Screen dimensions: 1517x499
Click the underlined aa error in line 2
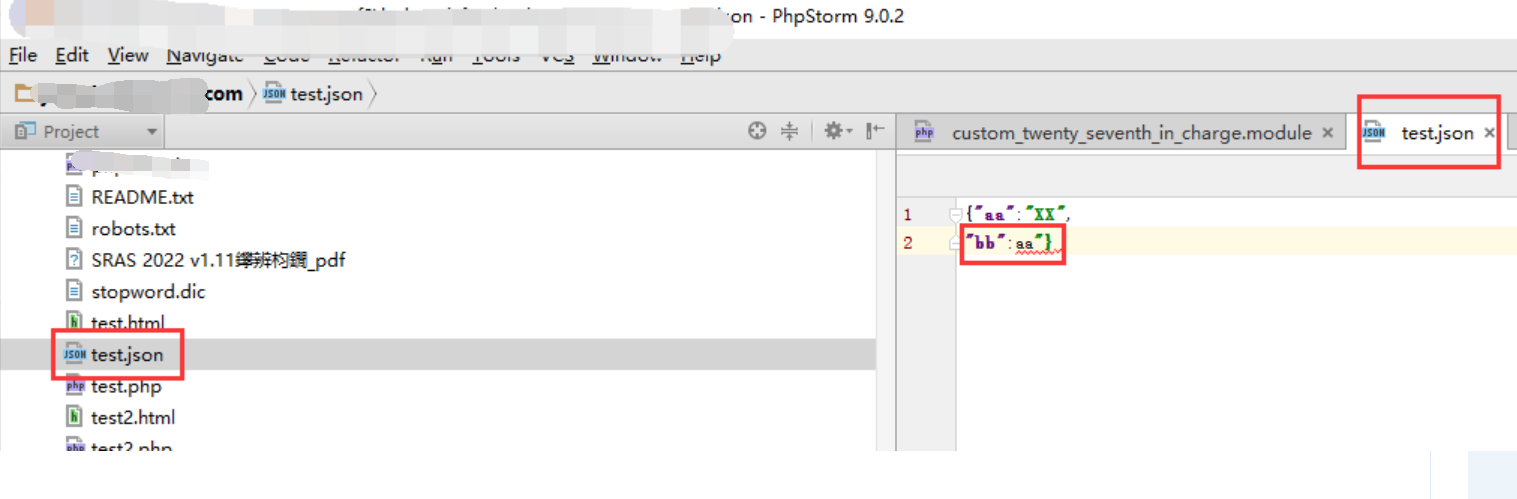pyautogui.click(x=1024, y=244)
